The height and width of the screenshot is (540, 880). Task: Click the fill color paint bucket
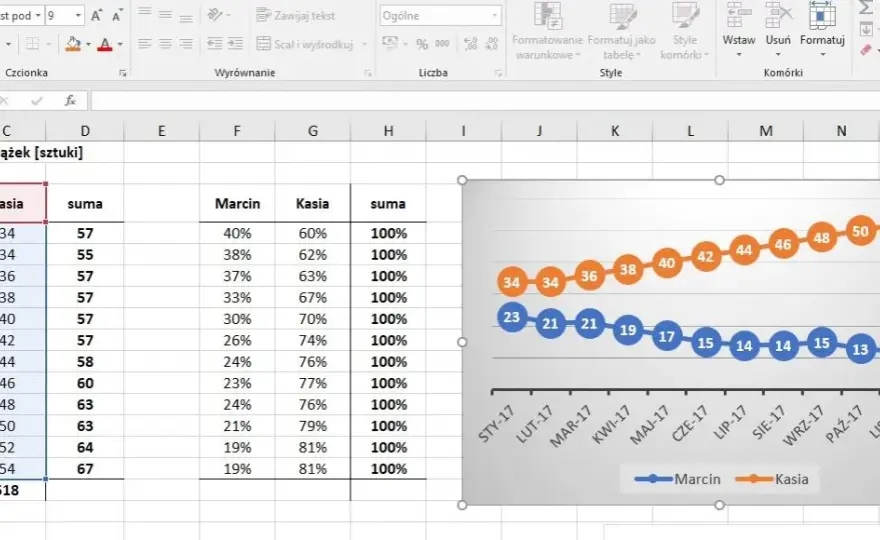pos(73,44)
